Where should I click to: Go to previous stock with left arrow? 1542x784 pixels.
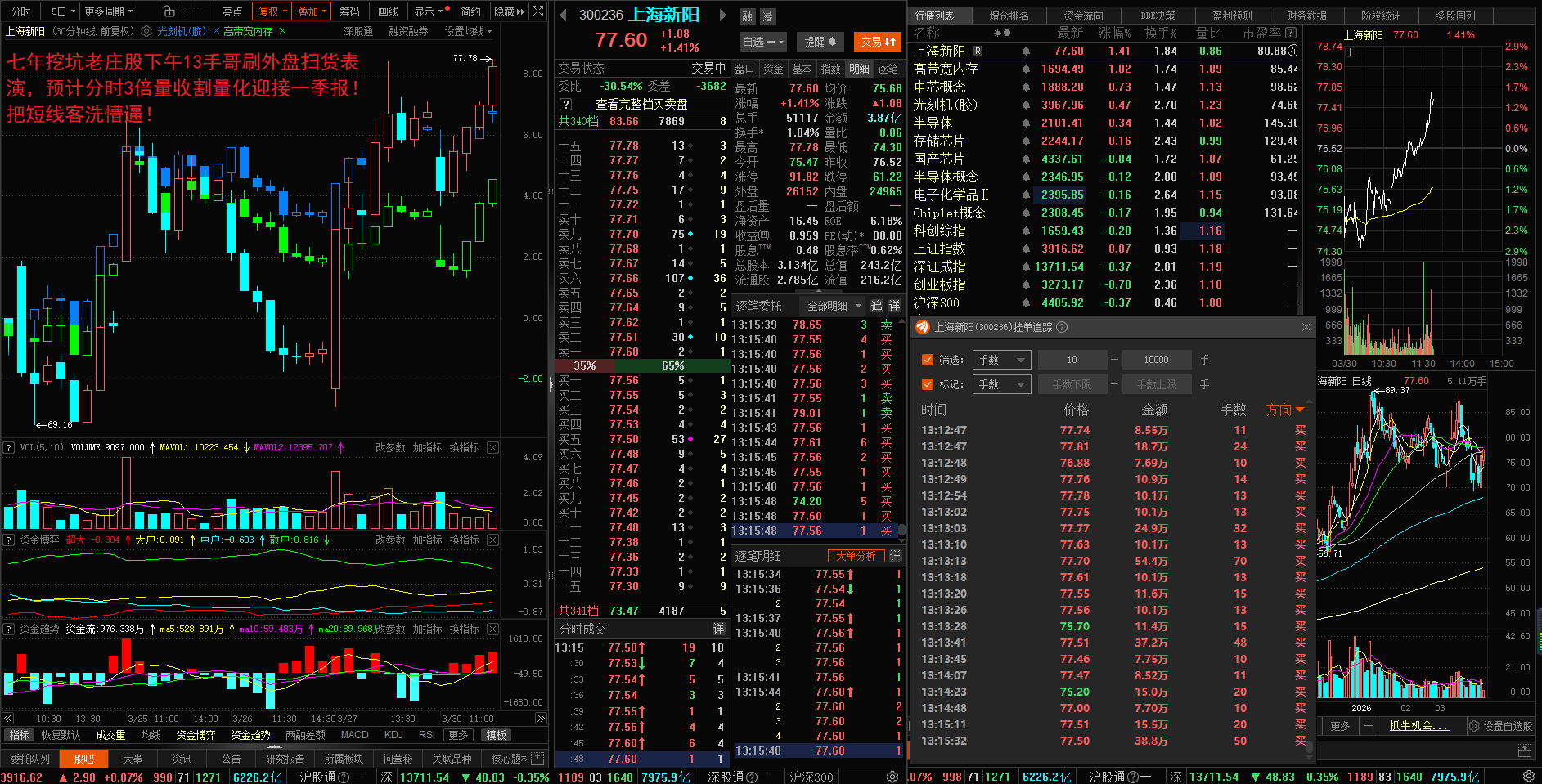coord(564,15)
